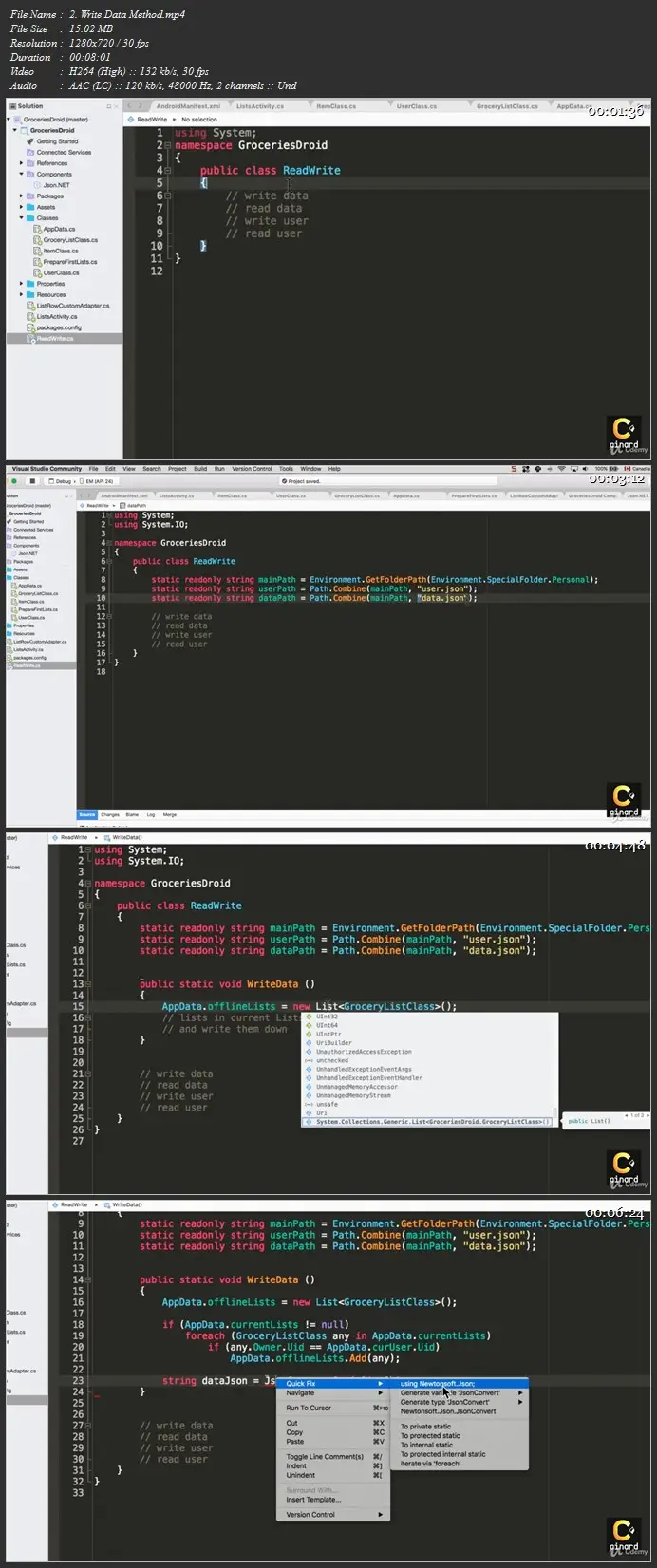
Task: Expand the Packages folder in the 00:01:36 frame
Action: coord(22,196)
